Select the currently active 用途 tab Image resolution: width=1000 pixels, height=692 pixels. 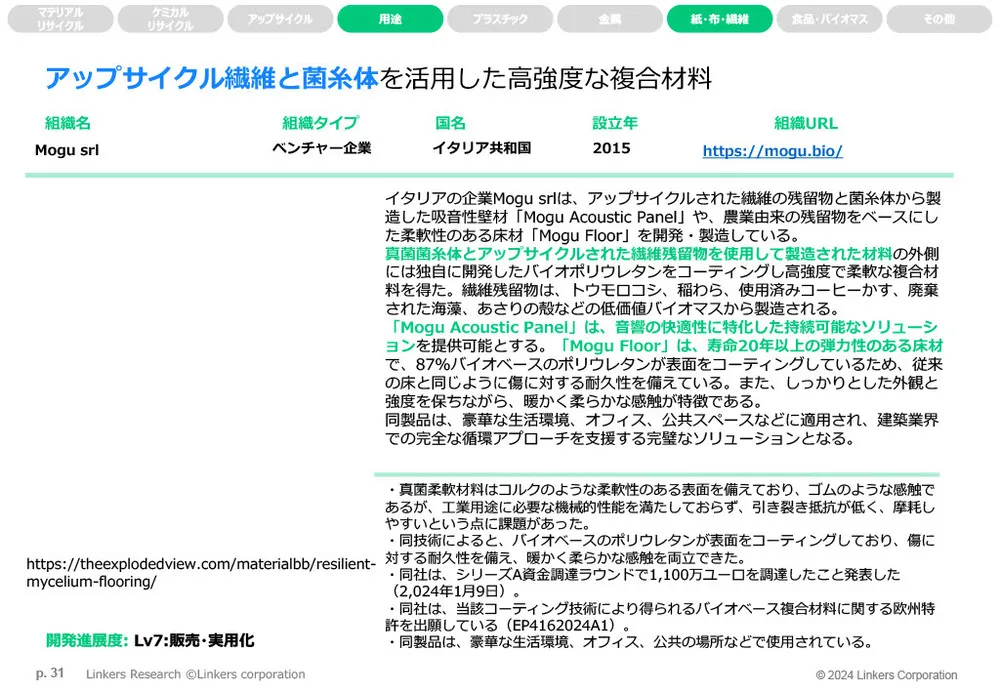390,18
